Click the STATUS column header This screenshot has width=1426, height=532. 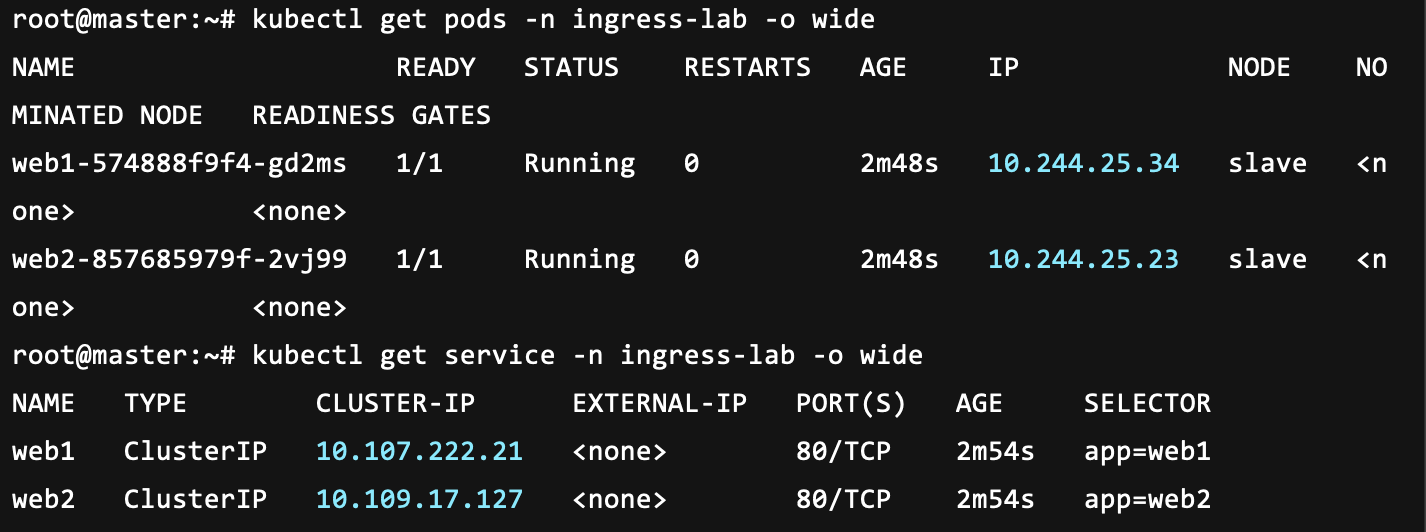(571, 67)
